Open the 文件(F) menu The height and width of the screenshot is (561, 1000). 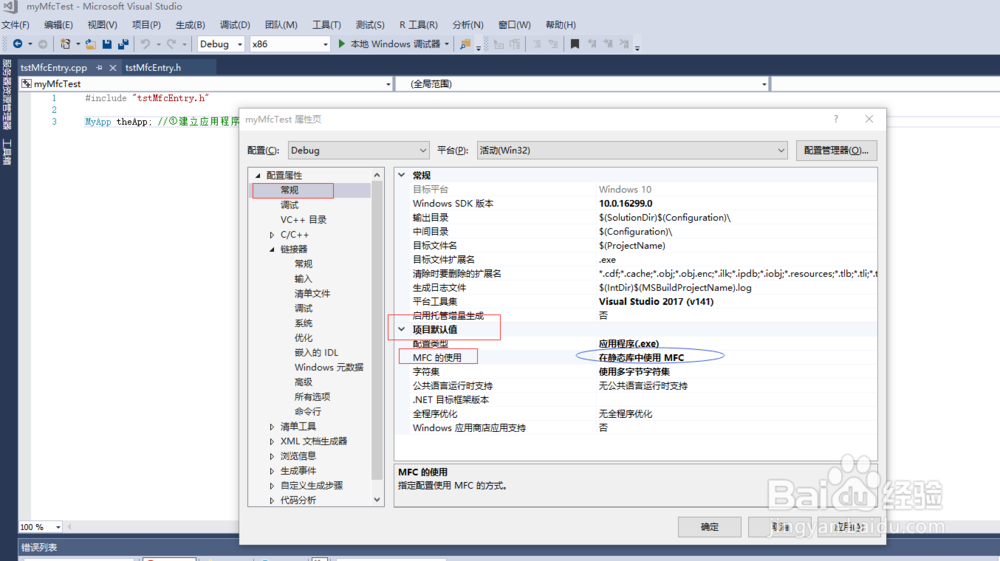pyautogui.click(x=15, y=25)
